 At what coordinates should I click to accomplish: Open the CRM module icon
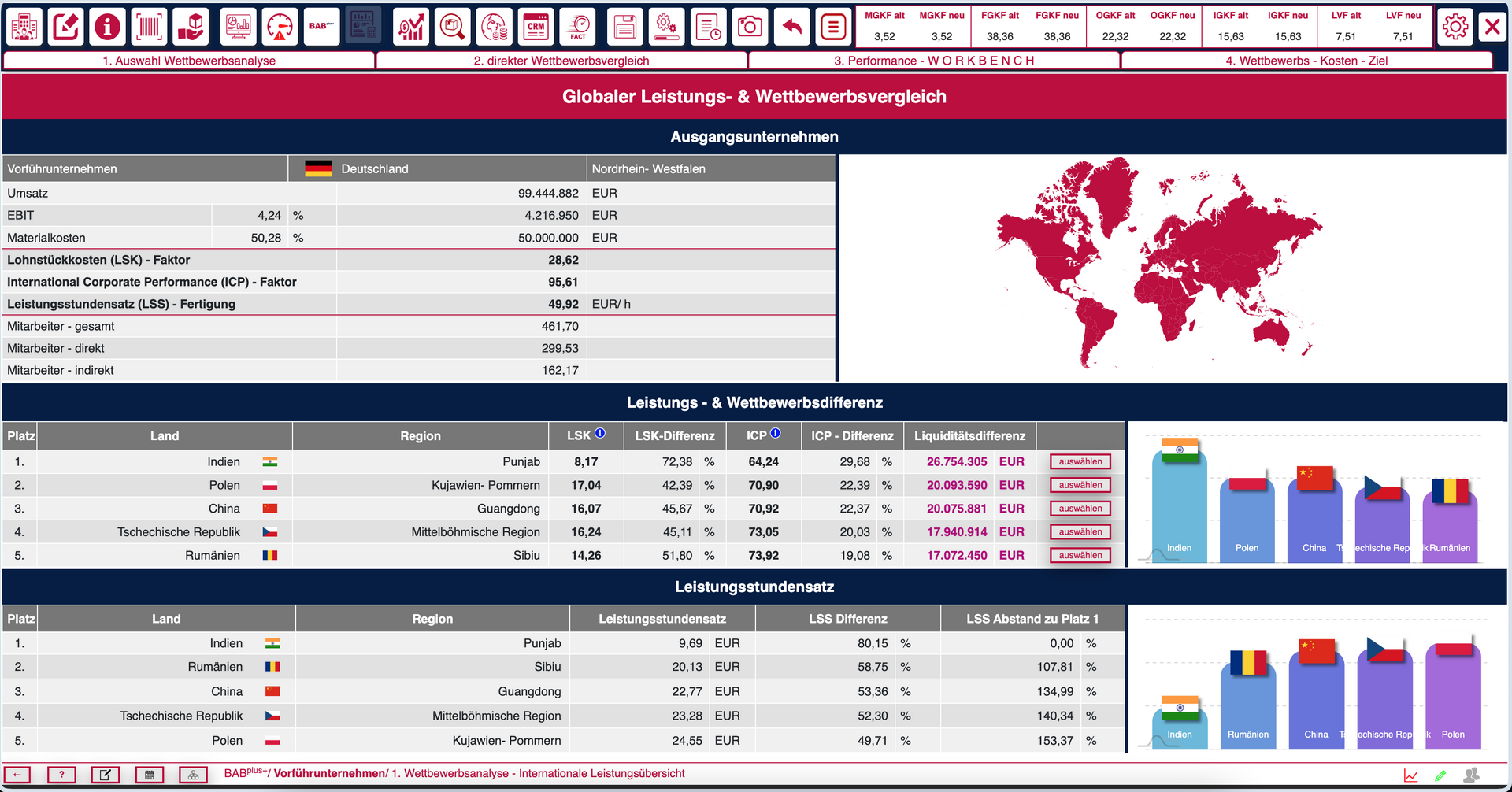[536, 28]
